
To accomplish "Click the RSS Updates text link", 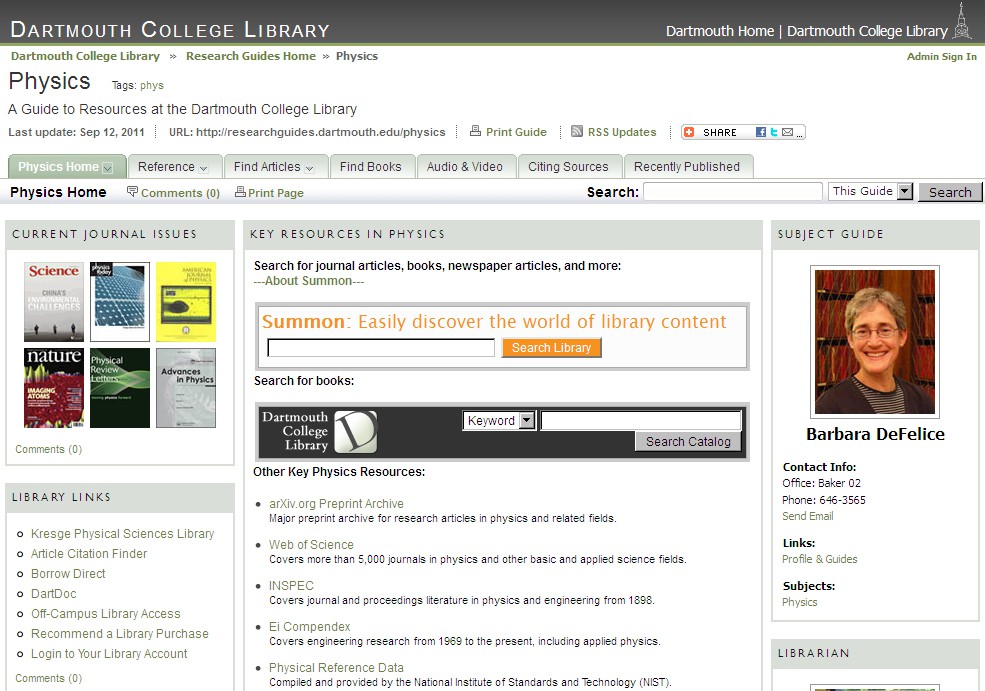I will click(622, 132).
